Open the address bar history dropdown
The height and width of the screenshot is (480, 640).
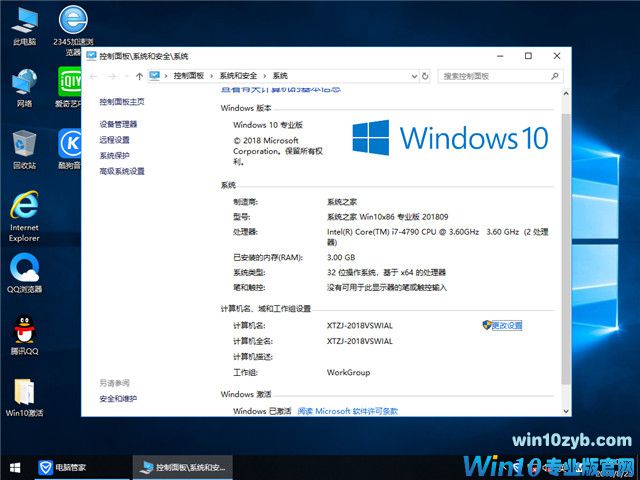[x=414, y=76]
